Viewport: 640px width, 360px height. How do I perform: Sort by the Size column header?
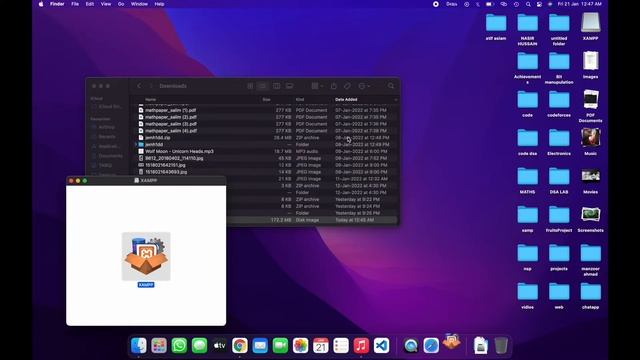(x=267, y=100)
